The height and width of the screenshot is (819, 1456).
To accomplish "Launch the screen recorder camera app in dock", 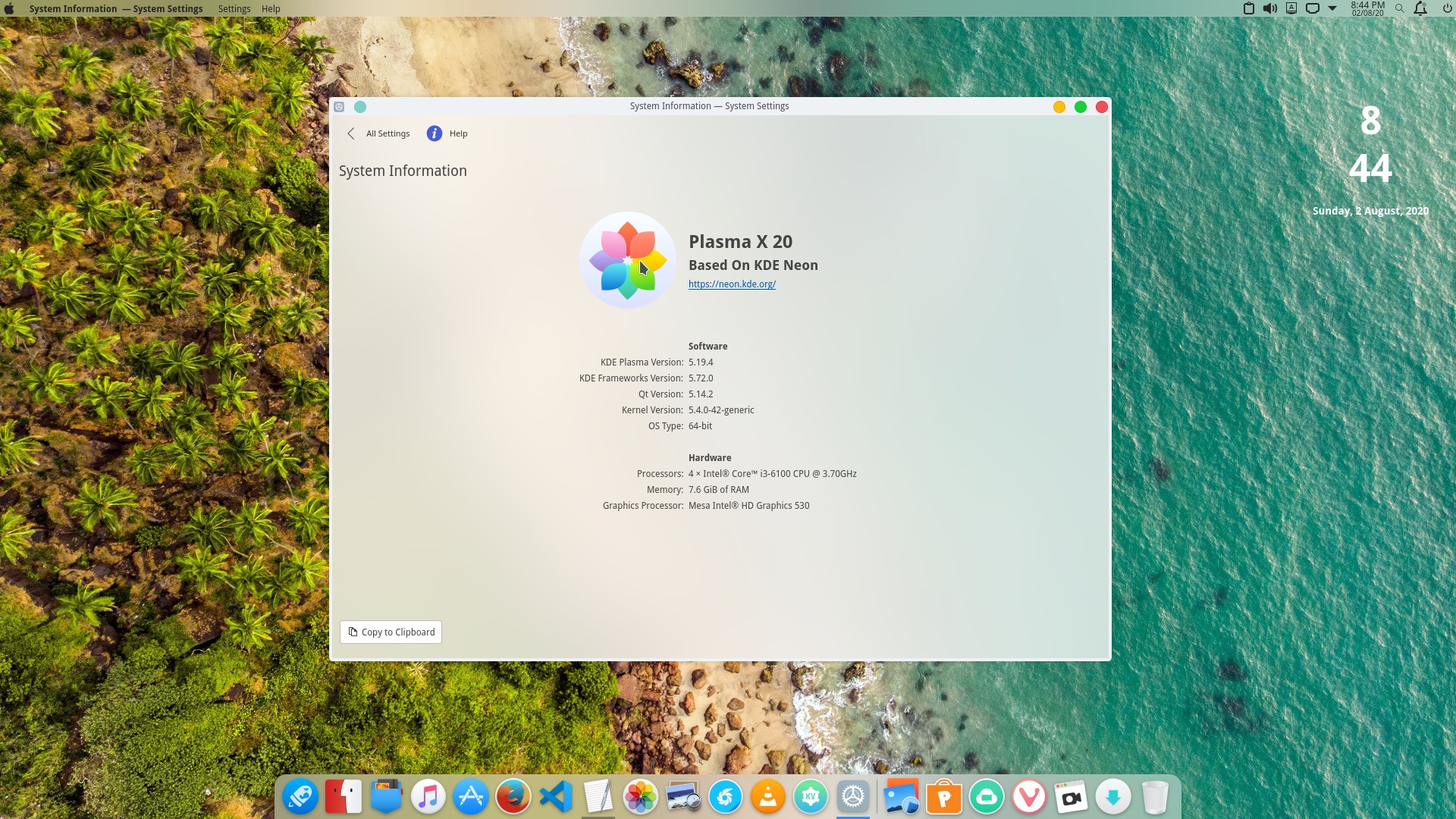I will pyautogui.click(x=1072, y=797).
